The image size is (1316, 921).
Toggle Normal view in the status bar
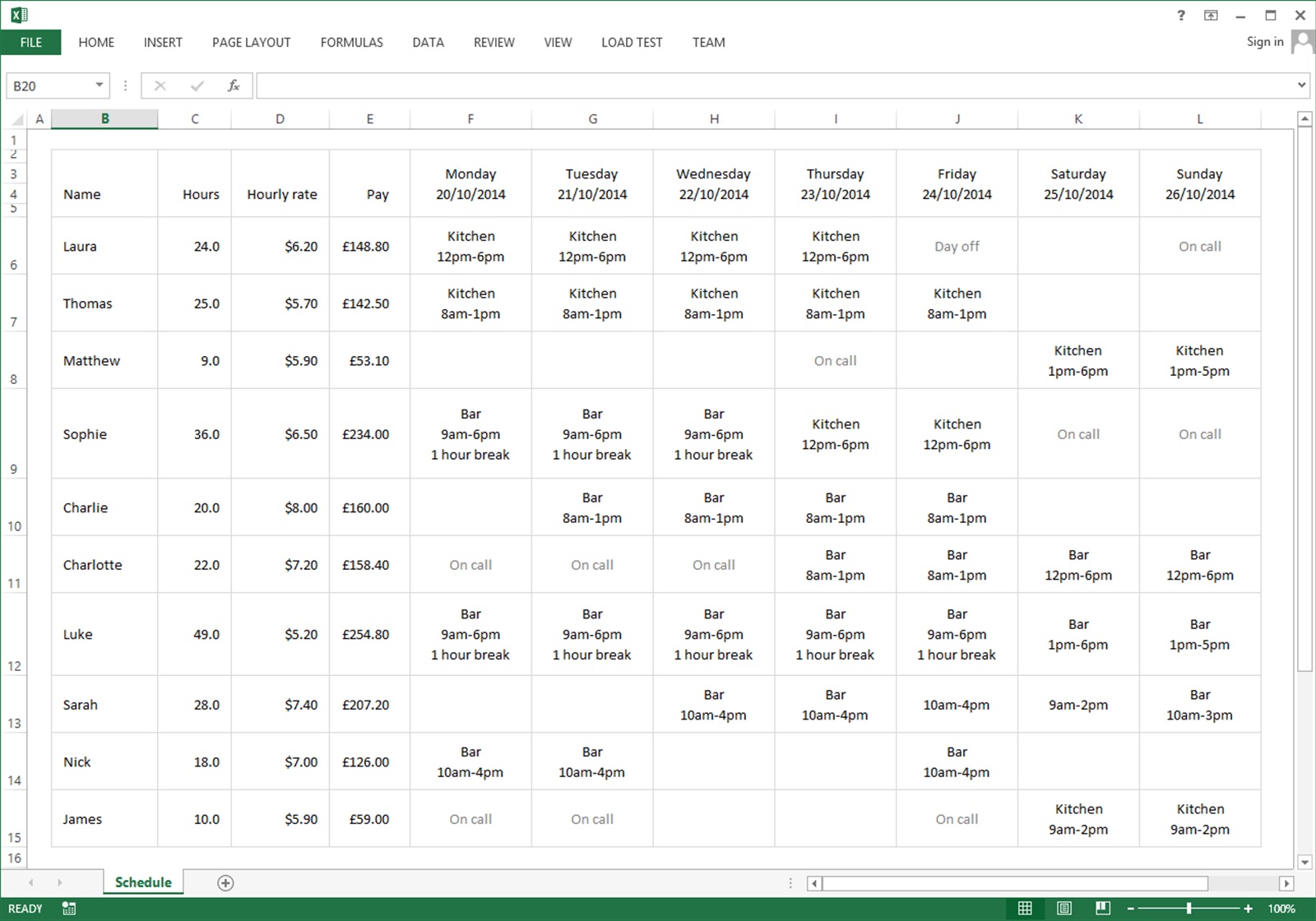click(x=1025, y=908)
